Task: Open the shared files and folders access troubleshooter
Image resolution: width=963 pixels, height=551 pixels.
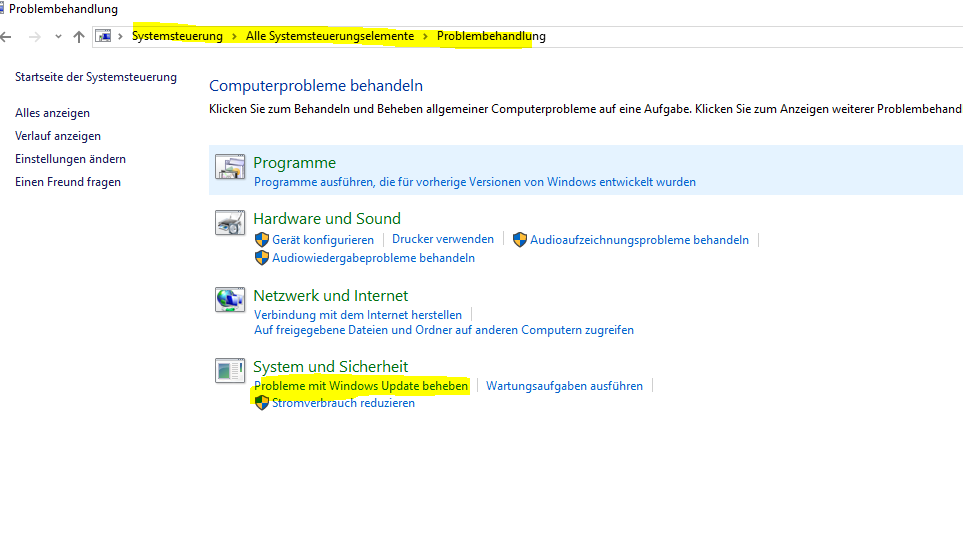Action: (444, 330)
